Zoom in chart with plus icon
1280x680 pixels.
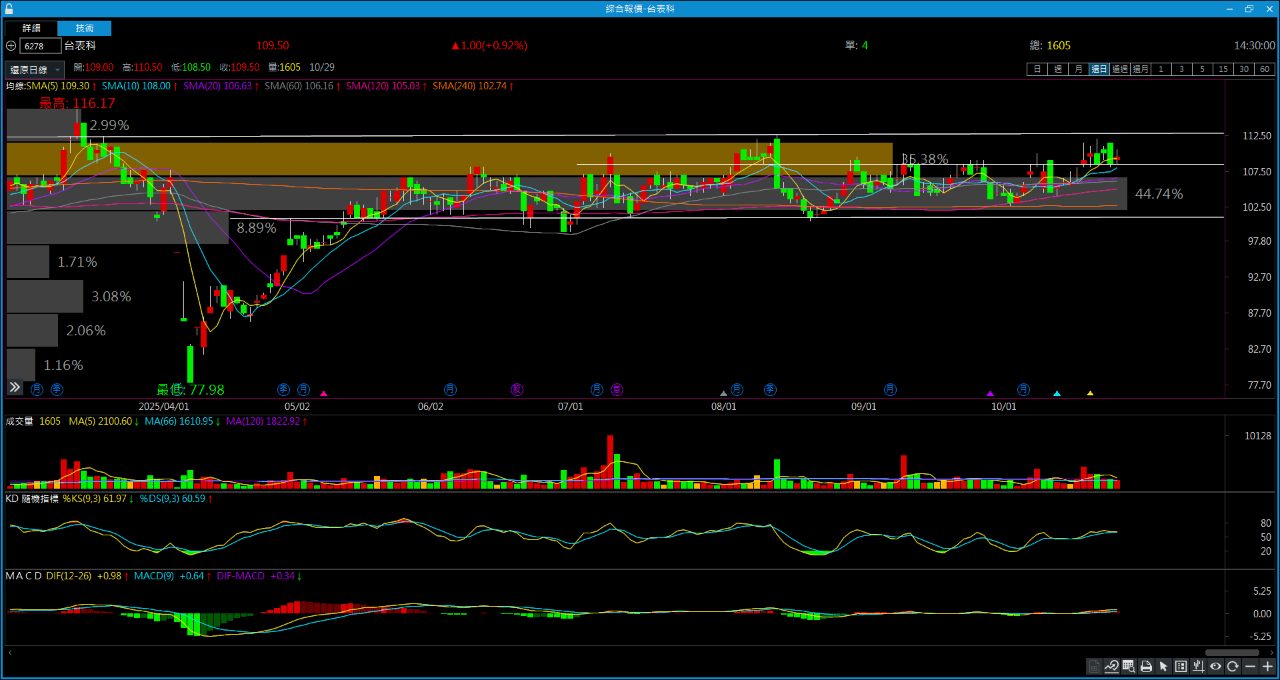[x=1268, y=667]
